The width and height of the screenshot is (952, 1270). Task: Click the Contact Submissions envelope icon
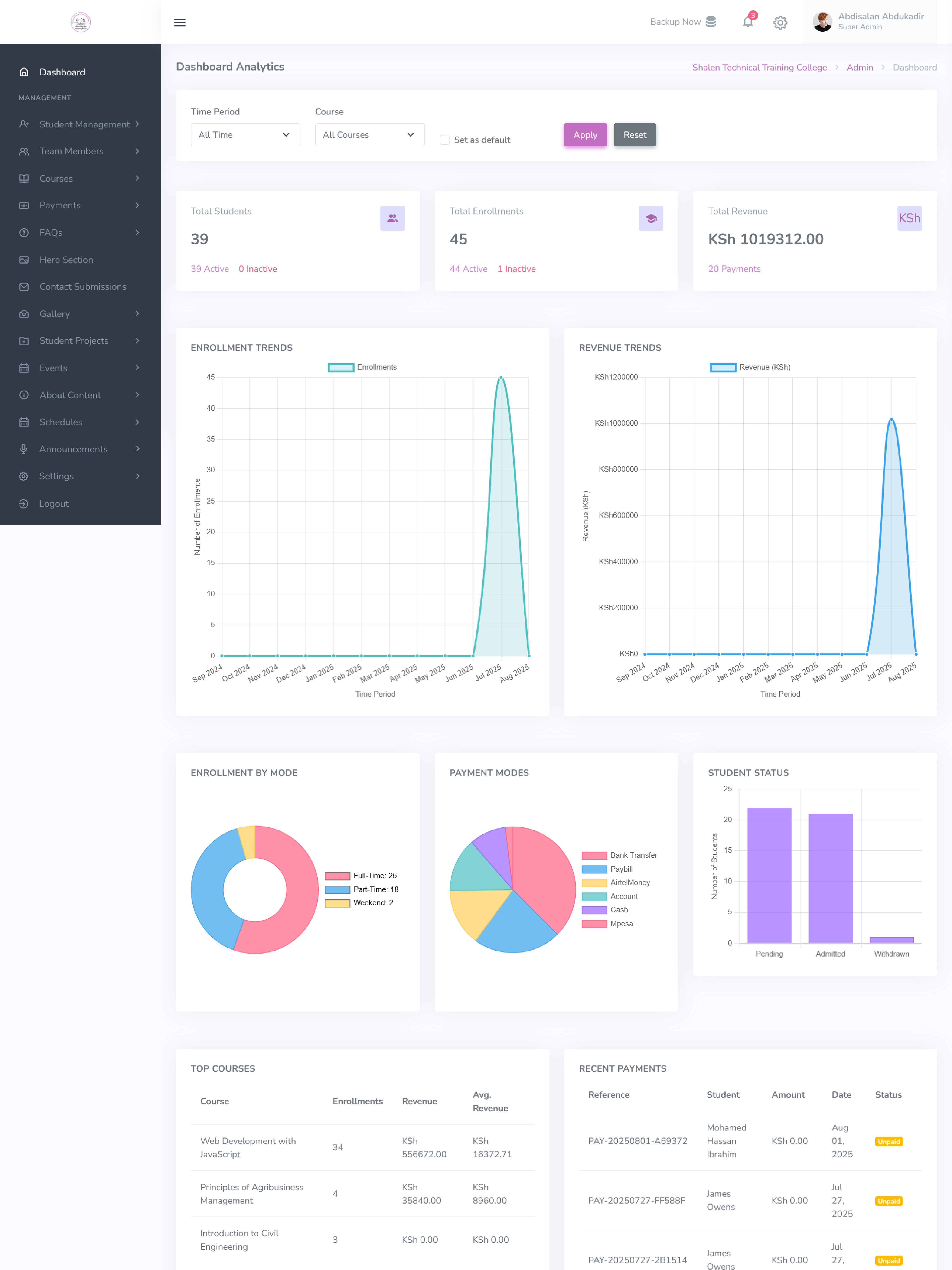point(24,287)
